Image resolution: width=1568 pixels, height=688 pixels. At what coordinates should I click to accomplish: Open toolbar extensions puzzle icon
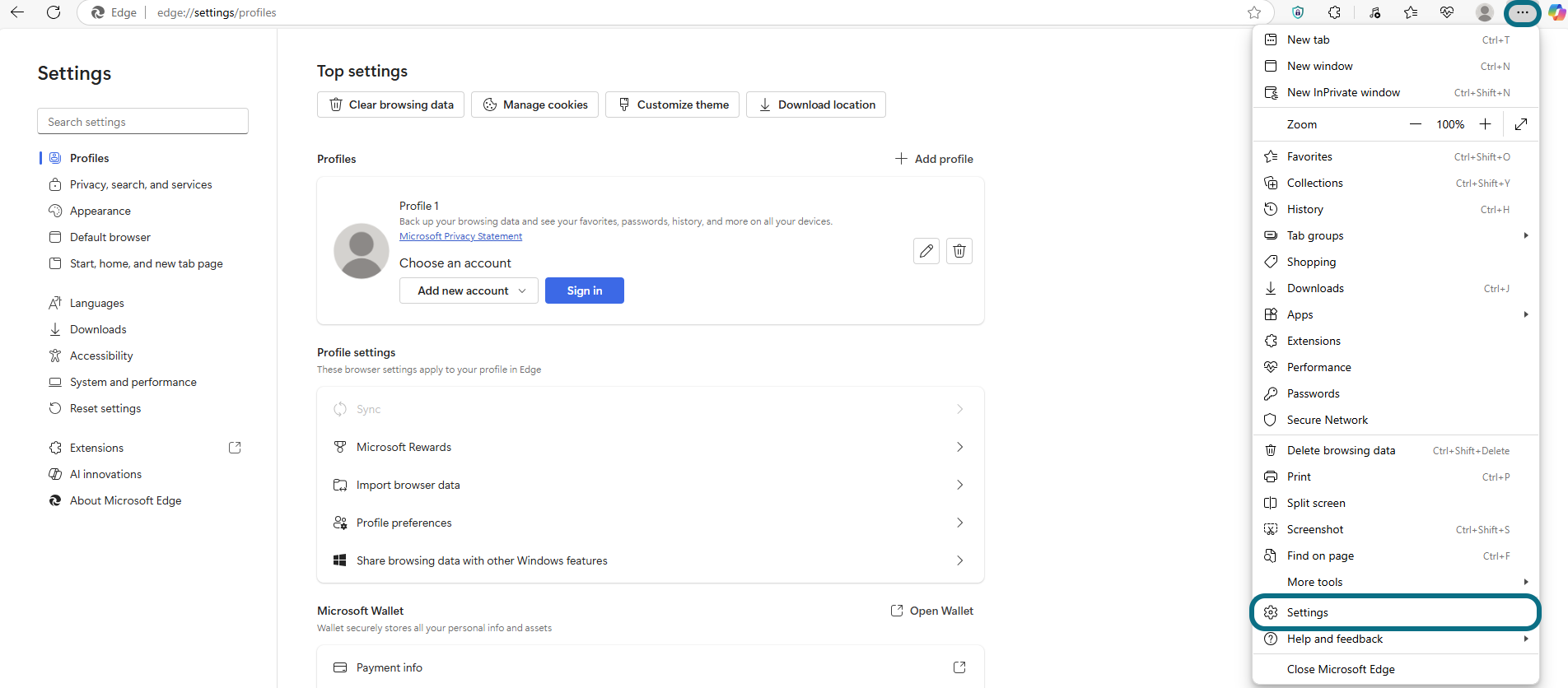click(1334, 12)
